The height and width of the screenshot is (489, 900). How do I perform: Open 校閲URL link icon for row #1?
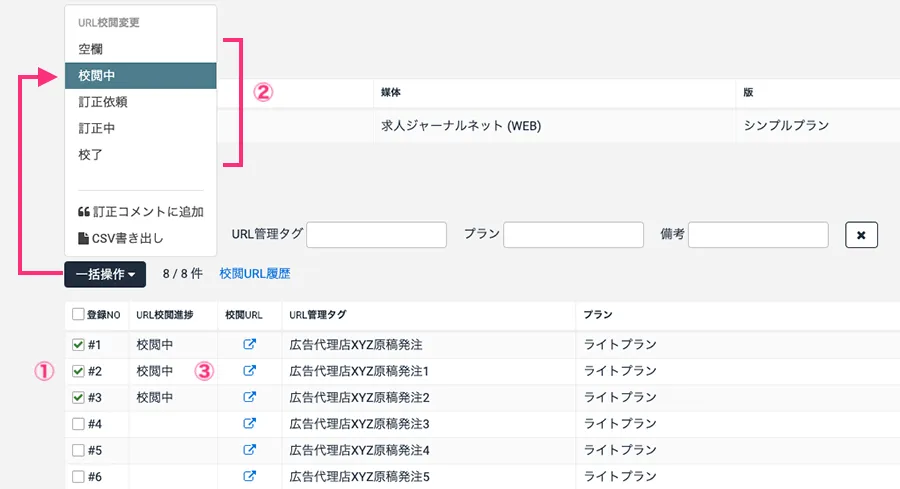click(x=249, y=344)
